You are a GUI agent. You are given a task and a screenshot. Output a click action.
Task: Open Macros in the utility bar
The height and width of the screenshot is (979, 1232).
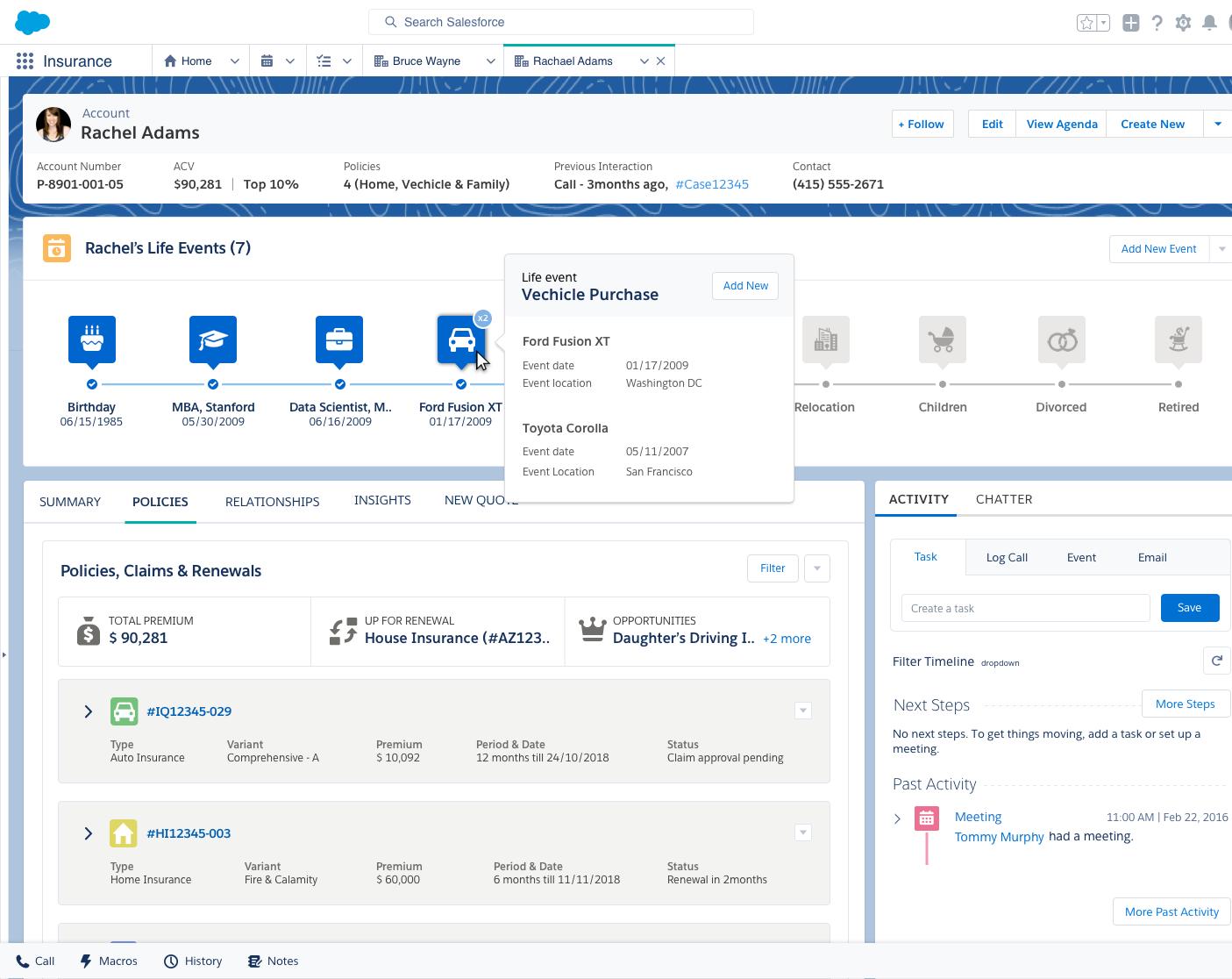click(109, 961)
